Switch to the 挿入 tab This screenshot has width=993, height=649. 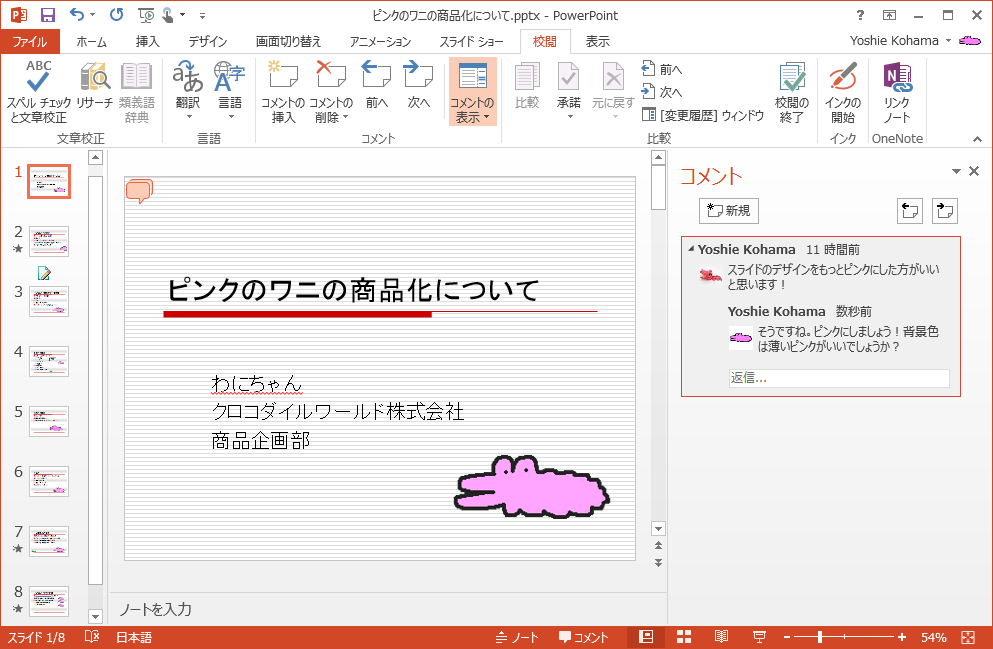coord(148,42)
